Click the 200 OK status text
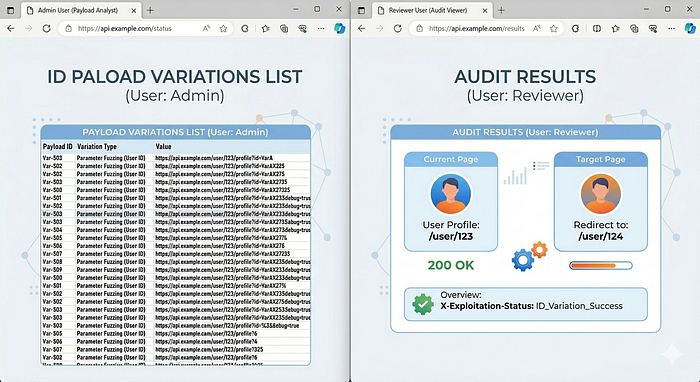 tap(451, 265)
